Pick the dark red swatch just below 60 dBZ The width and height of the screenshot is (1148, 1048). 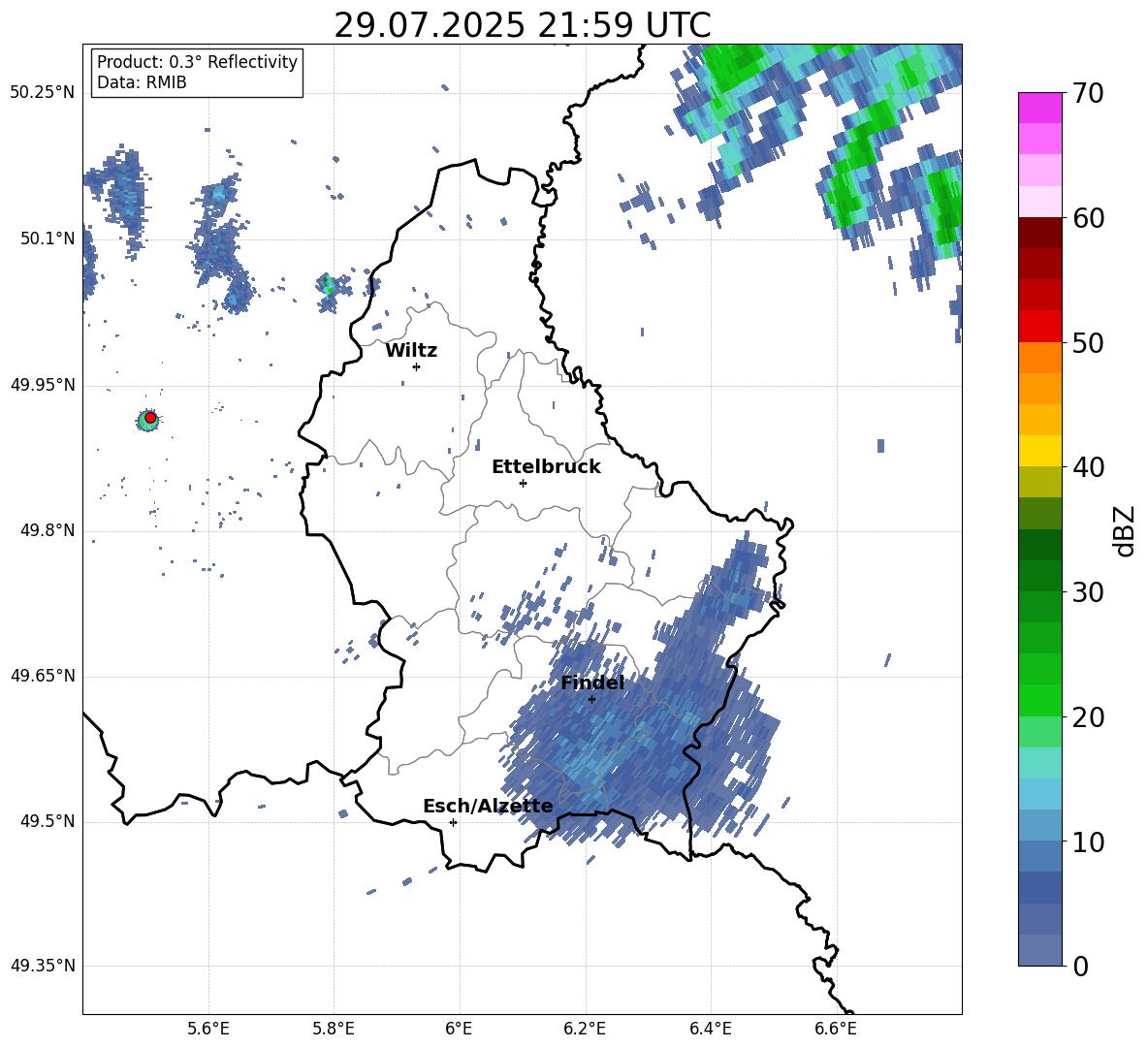click(1039, 233)
